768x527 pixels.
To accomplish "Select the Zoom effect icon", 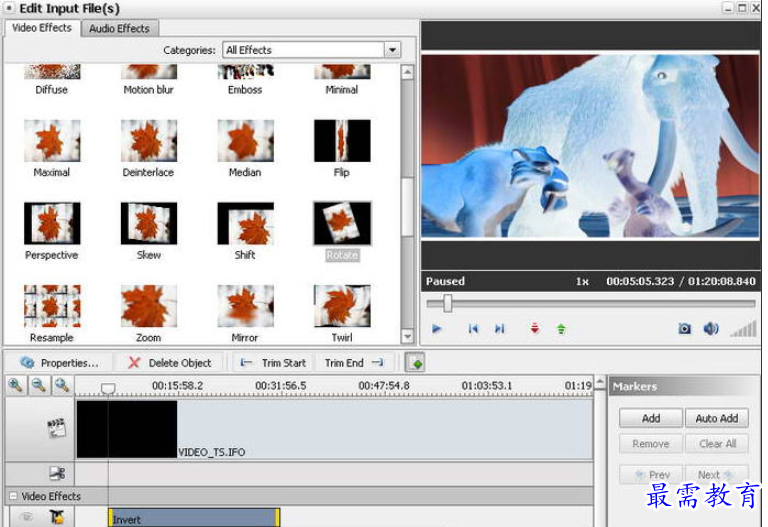I will coord(148,306).
